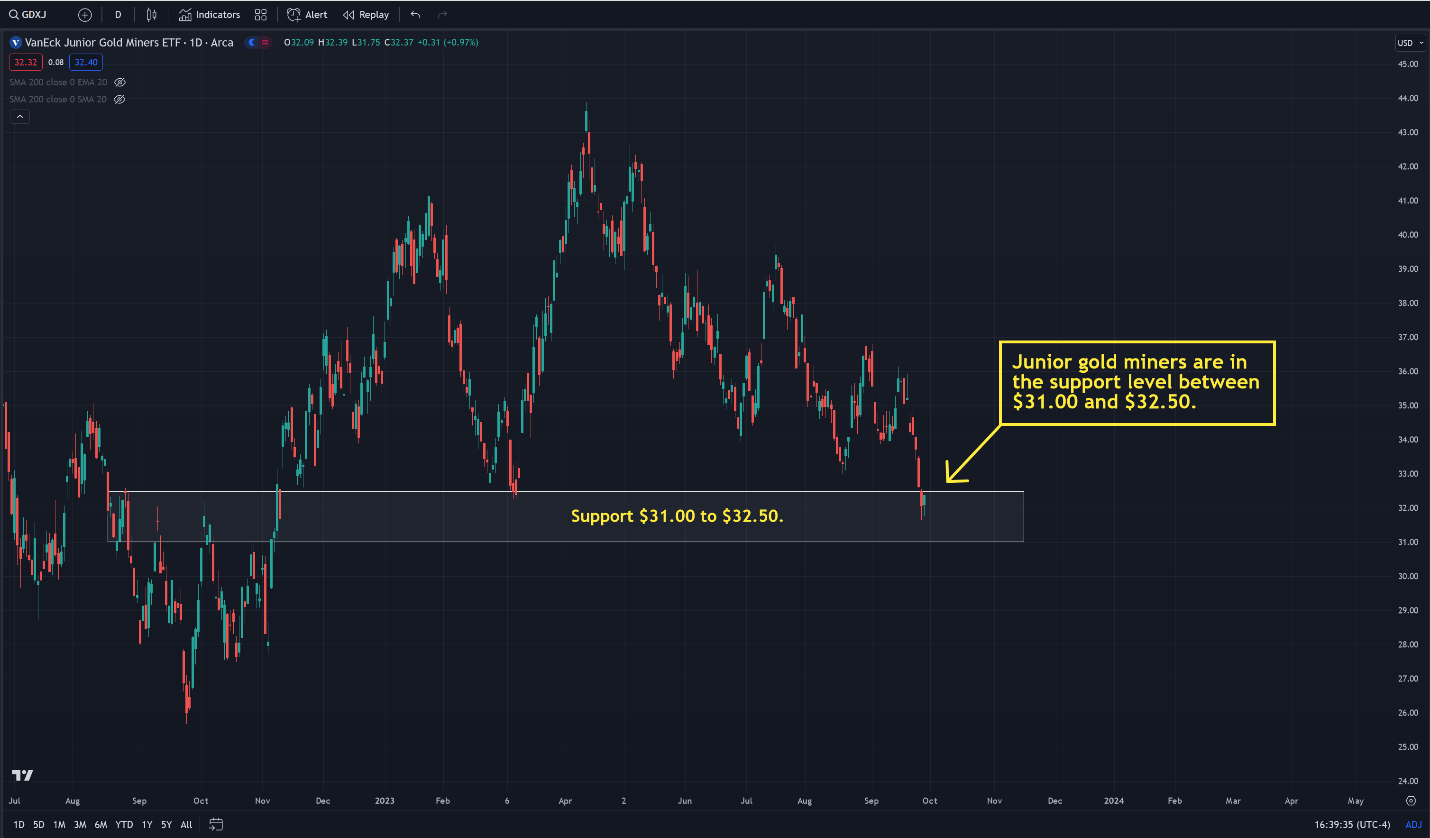Toggle the ADJ adjusted data setting

1413,825
